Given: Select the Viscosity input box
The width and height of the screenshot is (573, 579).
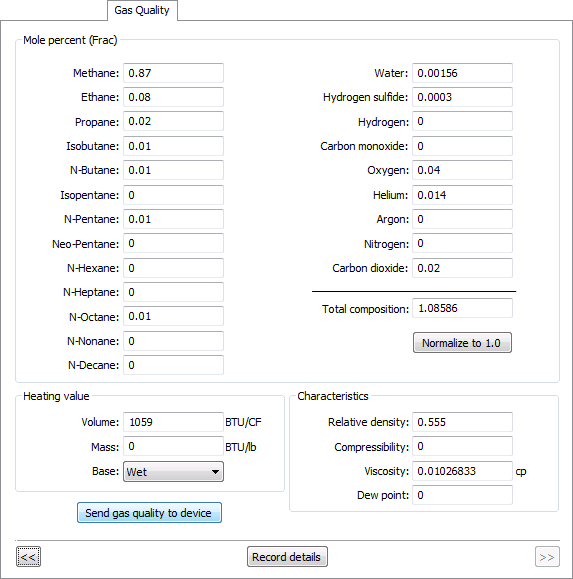Looking at the screenshot, I should click(x=462, y=471).
